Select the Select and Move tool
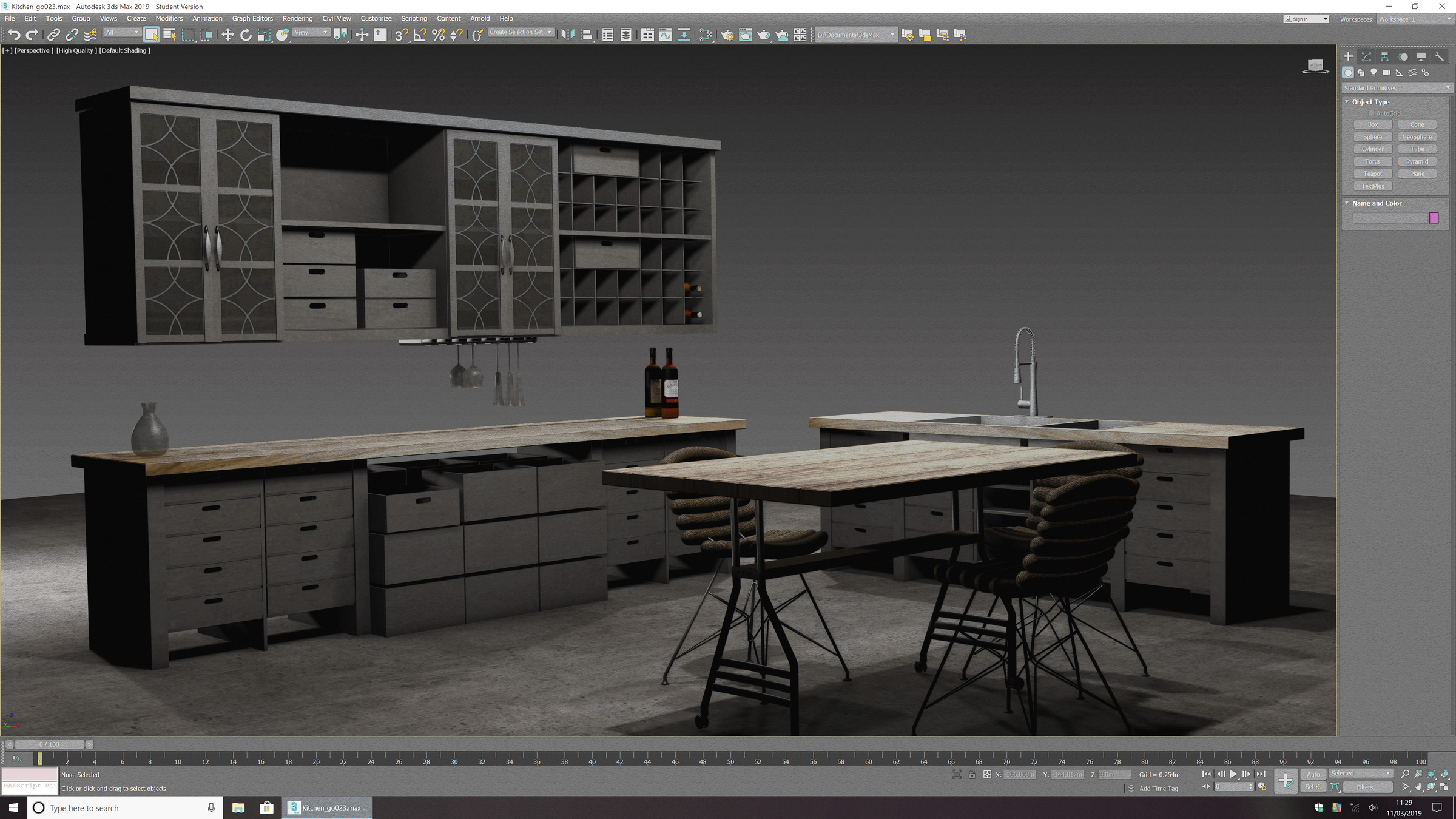The image size is (1456, 819). (227, 35)
